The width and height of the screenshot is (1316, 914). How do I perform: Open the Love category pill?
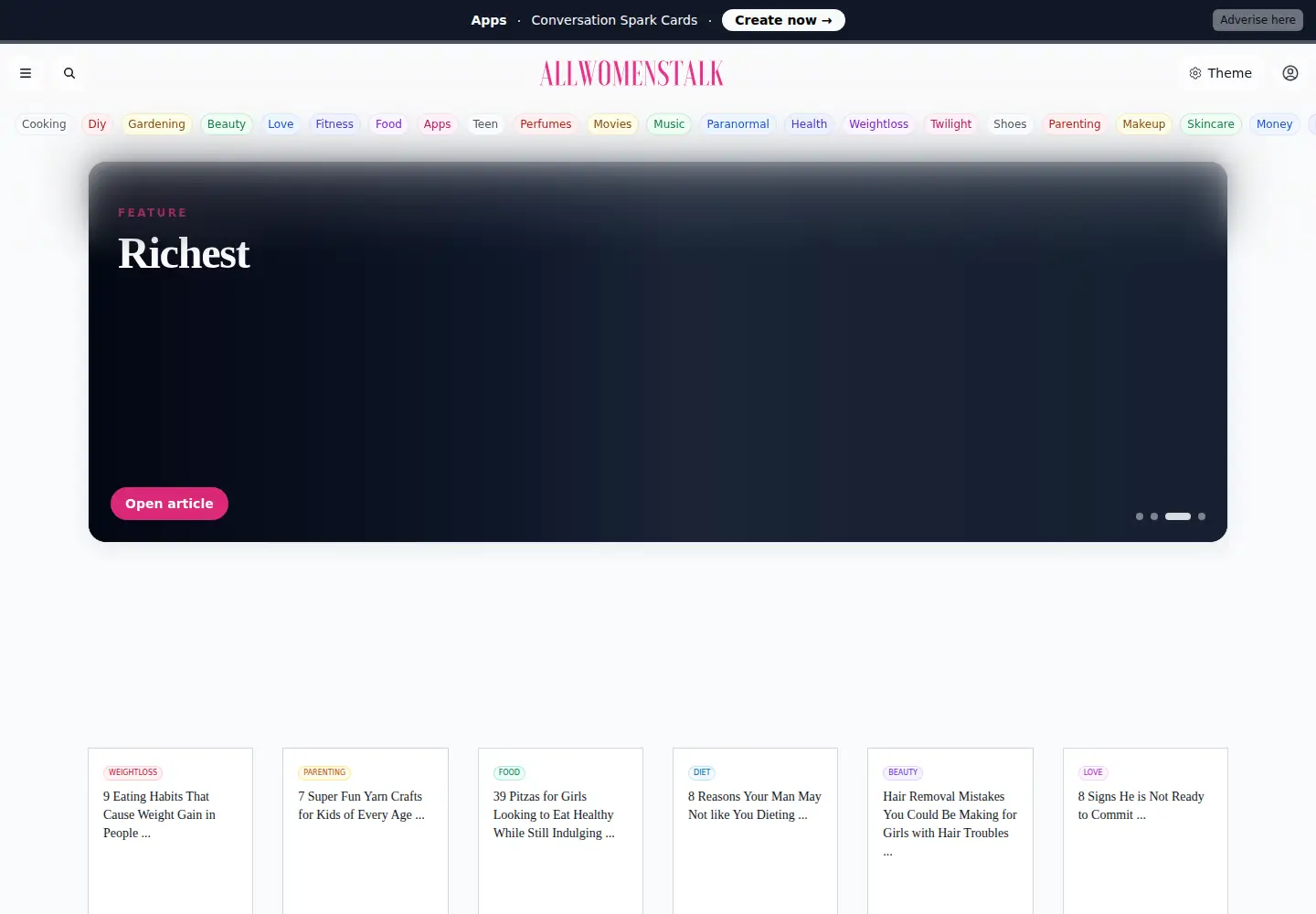coord(281,124)
